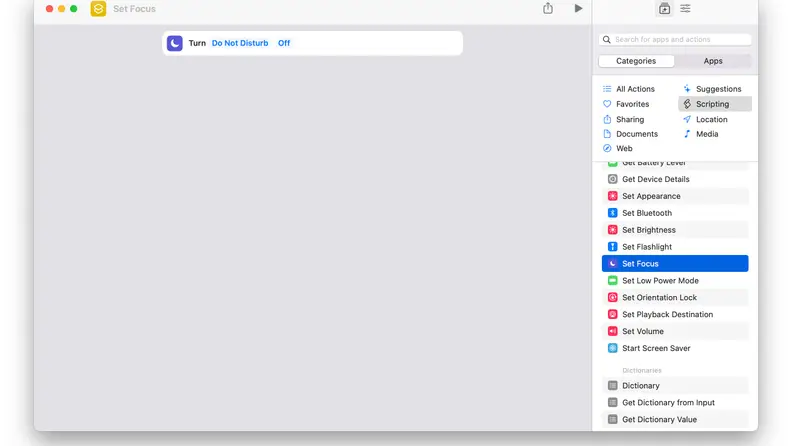Select the Set Bluetooth action

click(675, 213)
